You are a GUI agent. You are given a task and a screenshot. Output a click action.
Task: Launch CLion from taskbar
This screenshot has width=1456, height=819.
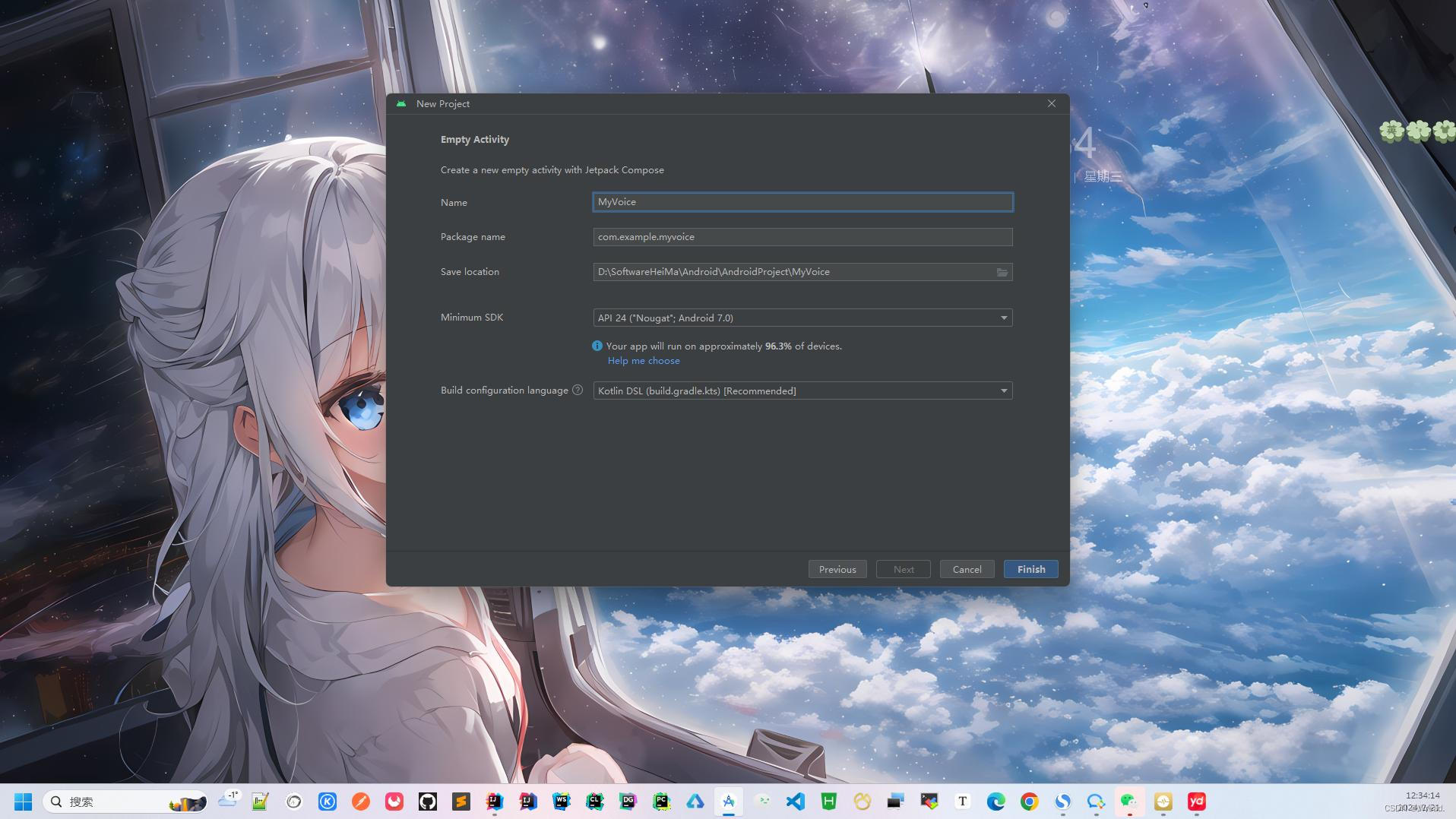[x=595, y=802]
